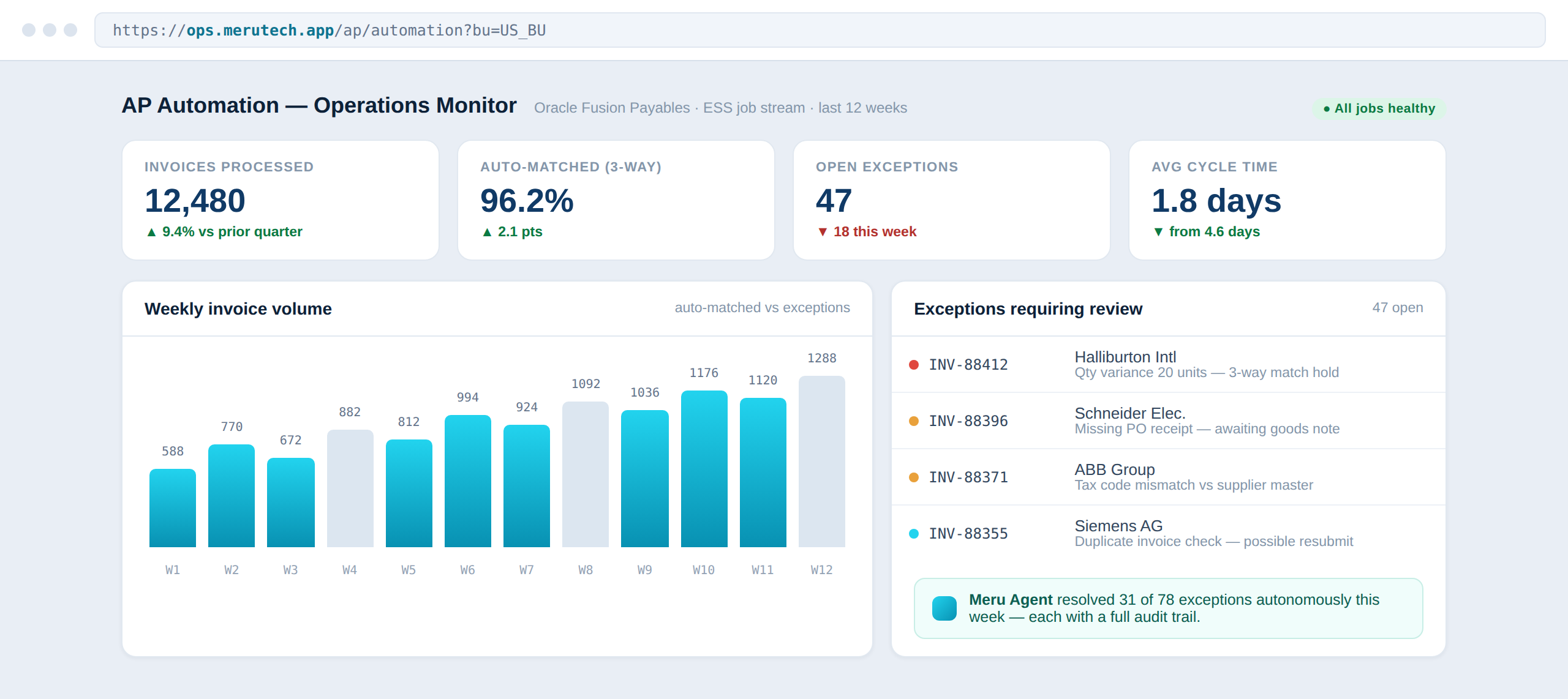Click the W3 bar labeled 672
Image resolution: width=1568 pixels, height=699 pixels.
click(x=291, y=503)
